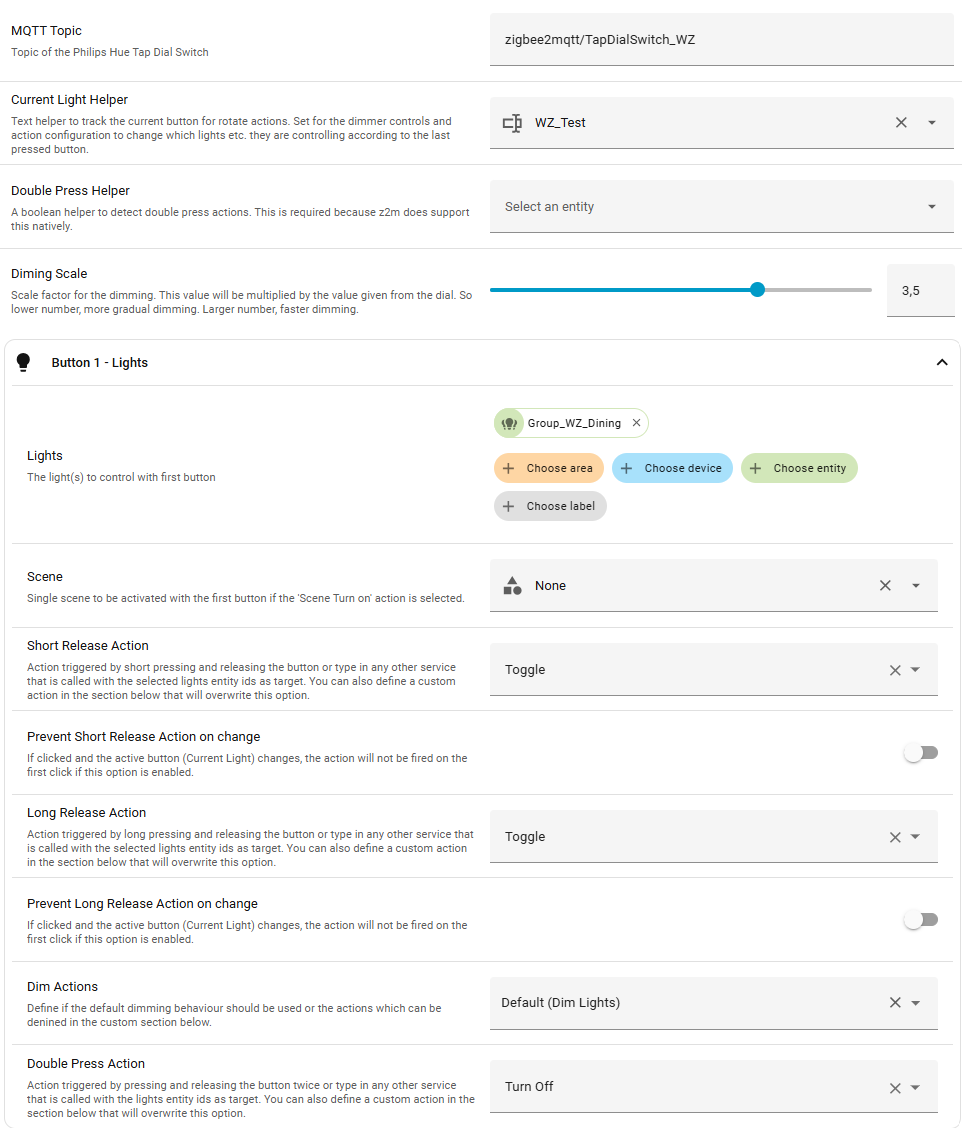This screenshot has width=962, height=1128.
Task: Enable Prevent Long Release Action on change
Action: click(x=920, y=920)
